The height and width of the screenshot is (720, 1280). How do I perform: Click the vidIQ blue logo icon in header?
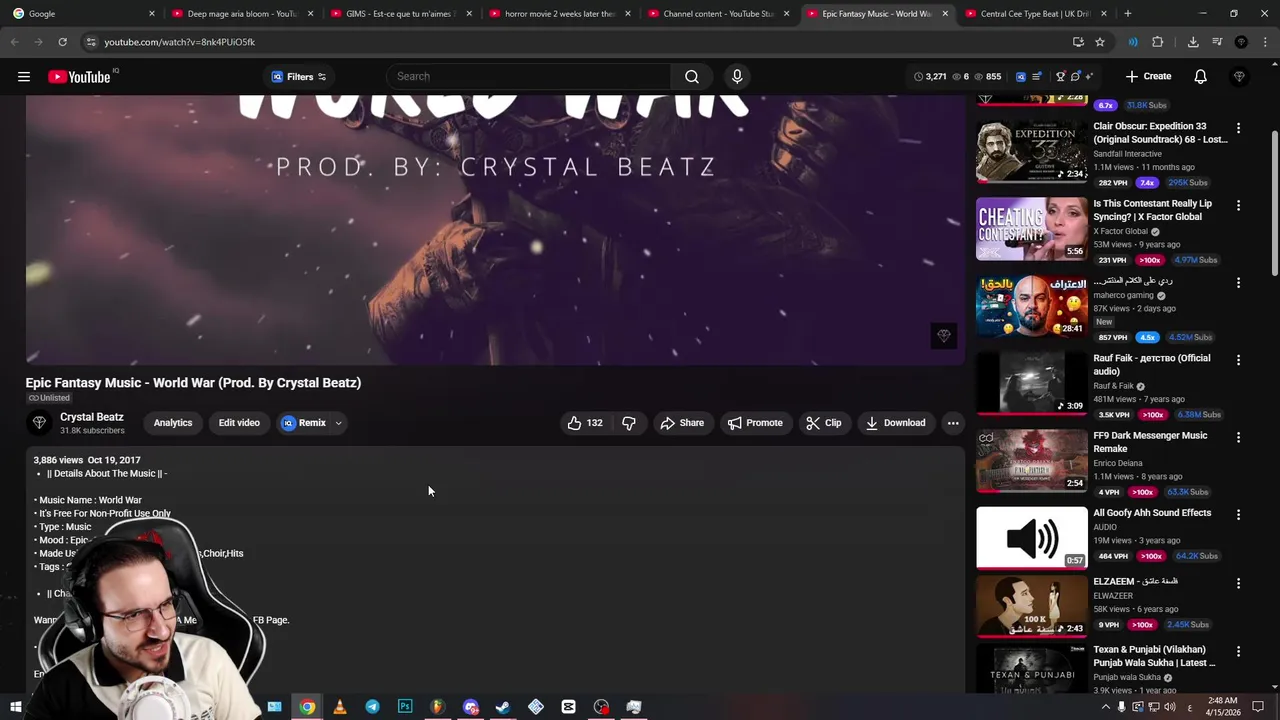tap(1021, 76)
